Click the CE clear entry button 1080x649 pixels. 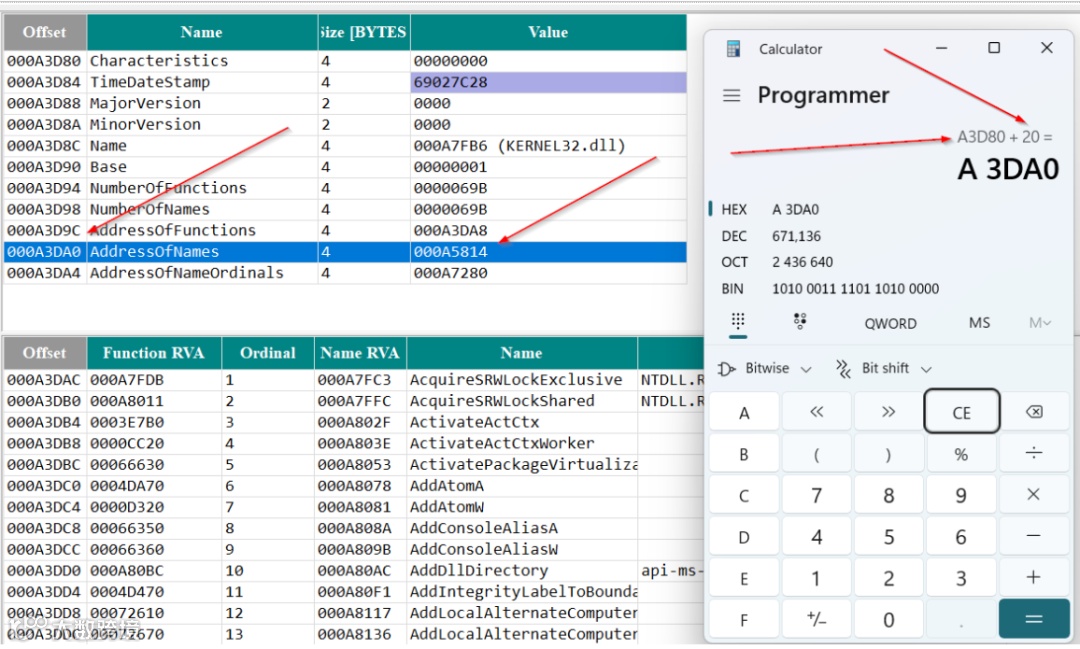pyautogui.click(x=962, y=412)
